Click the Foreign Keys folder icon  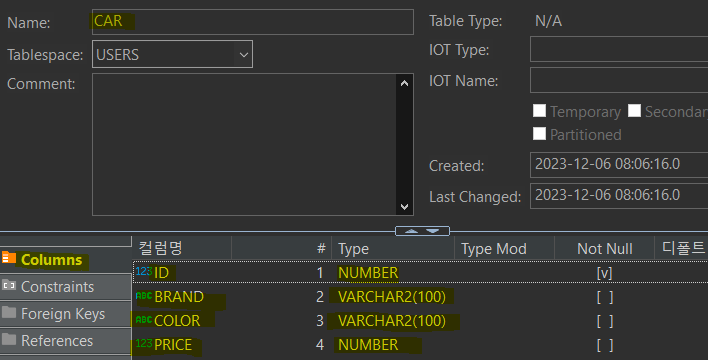[9, 312]
